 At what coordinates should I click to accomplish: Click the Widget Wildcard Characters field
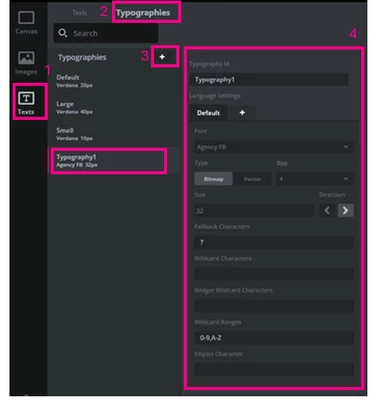(x=274, y=306)
